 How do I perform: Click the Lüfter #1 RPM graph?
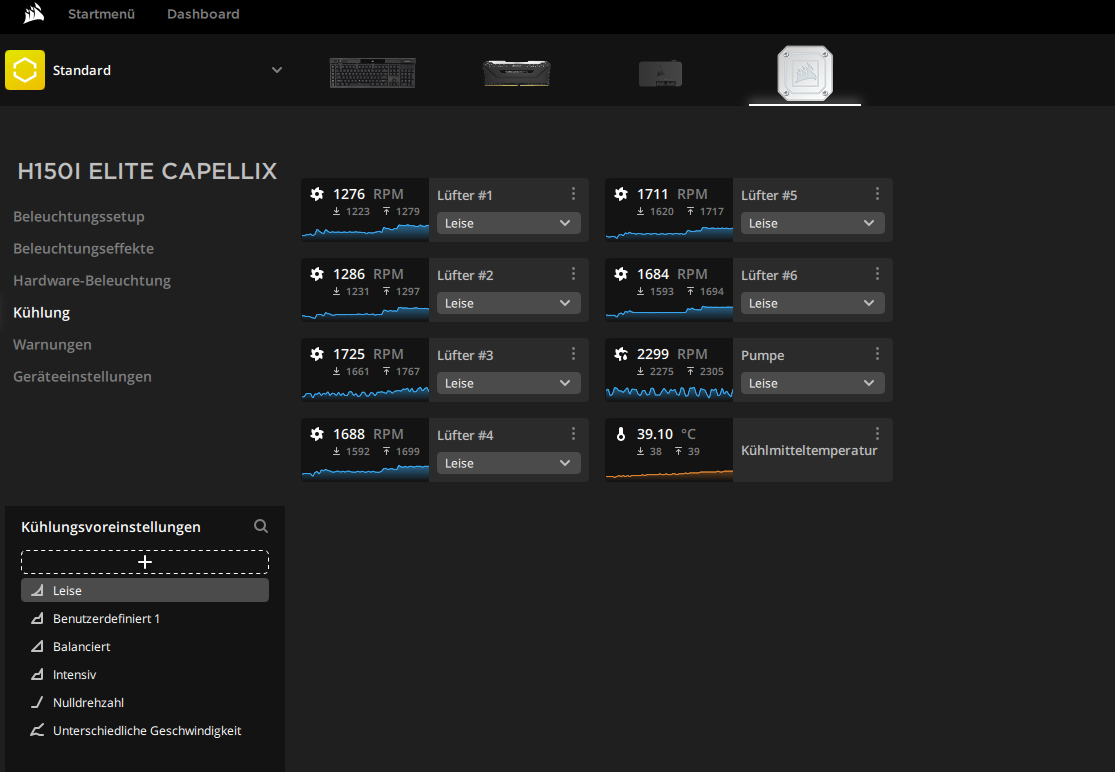click(x=365, y=231)
